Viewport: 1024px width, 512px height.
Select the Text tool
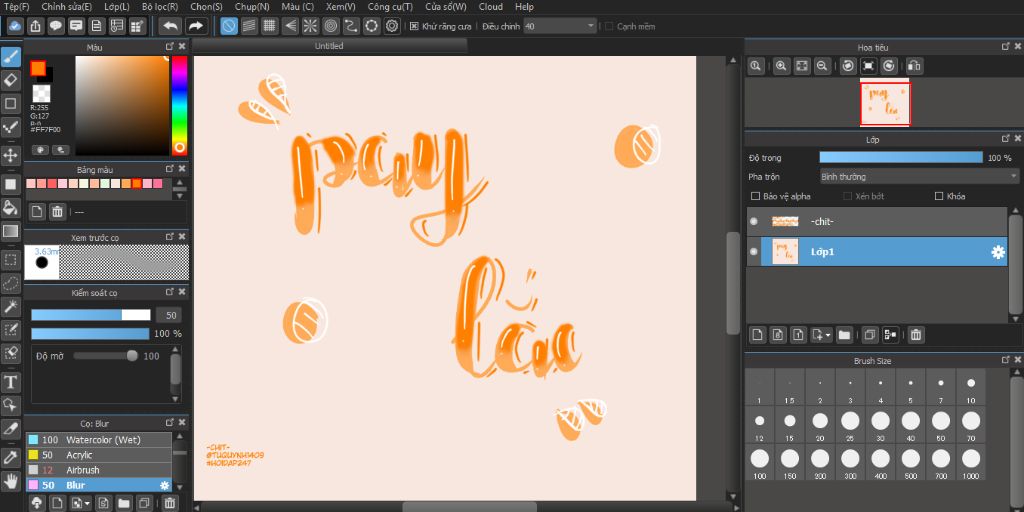[x=10, y=381]
